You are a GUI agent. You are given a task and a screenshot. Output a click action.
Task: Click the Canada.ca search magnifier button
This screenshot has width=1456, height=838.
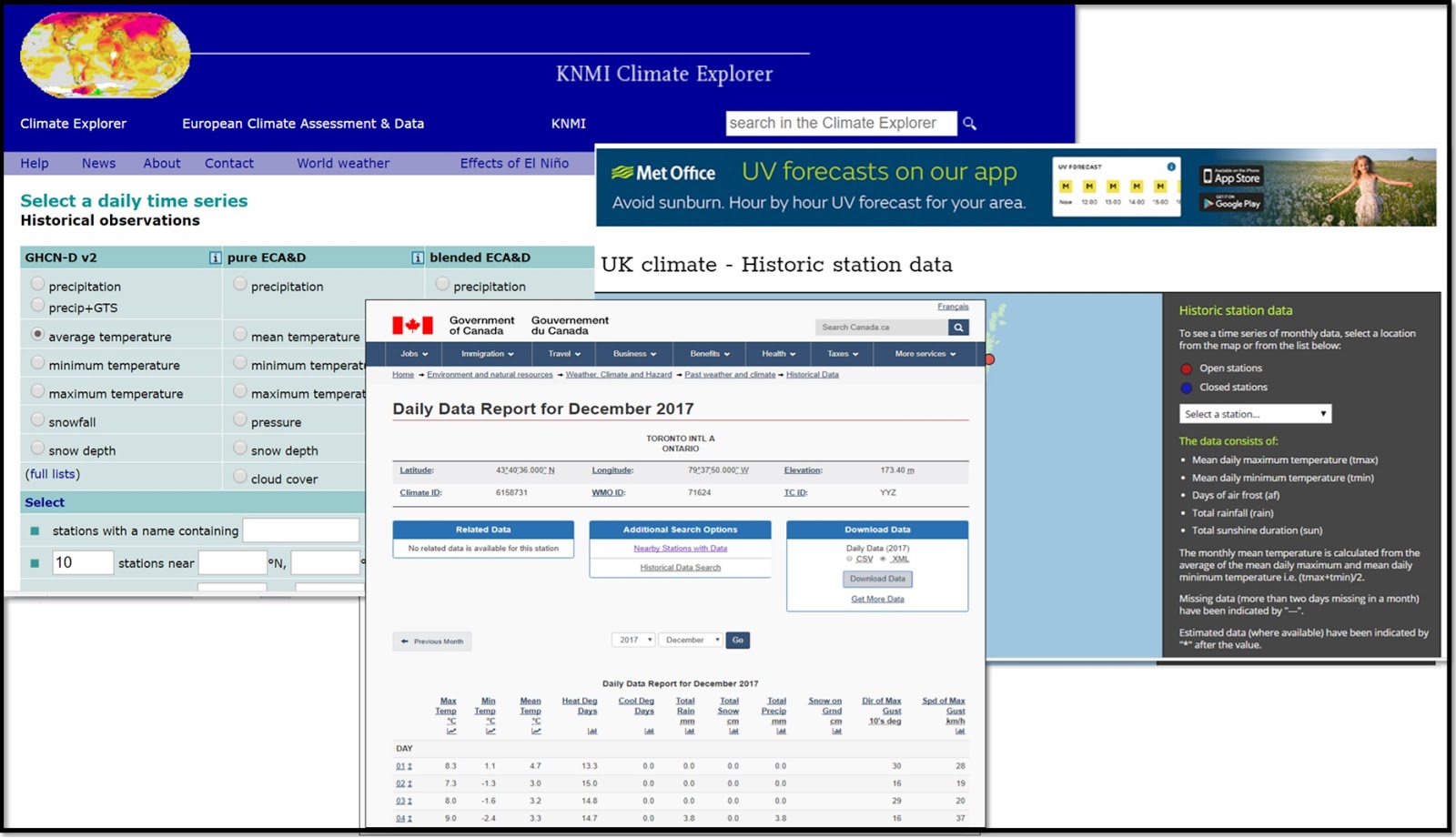958,328
